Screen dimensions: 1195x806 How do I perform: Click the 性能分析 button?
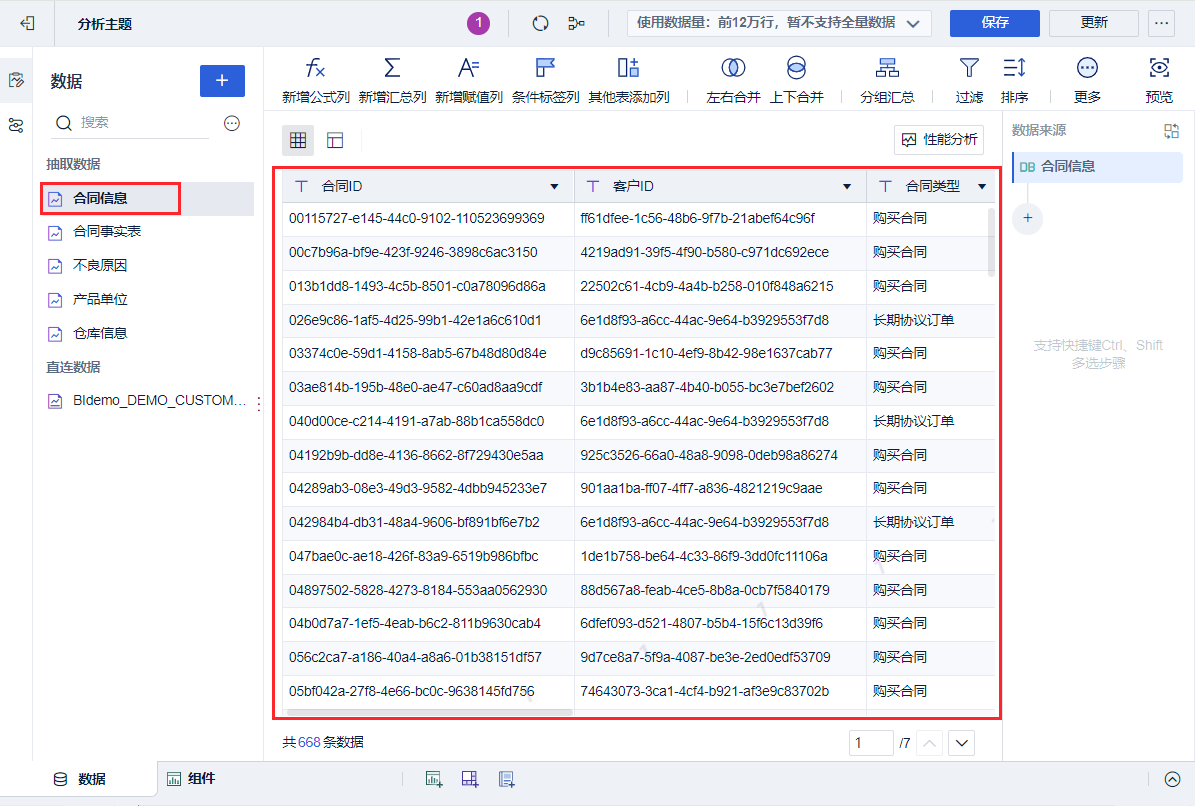[x=939, y=140]
